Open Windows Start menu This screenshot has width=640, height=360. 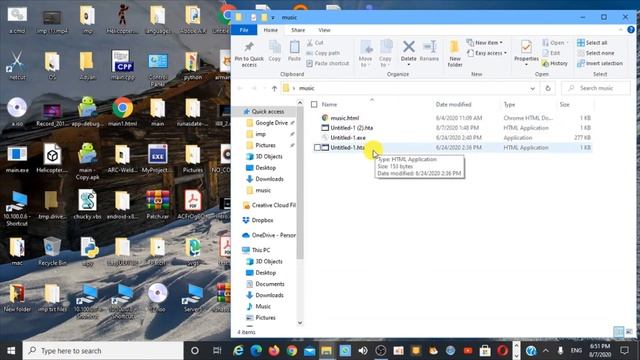[11, 351]
